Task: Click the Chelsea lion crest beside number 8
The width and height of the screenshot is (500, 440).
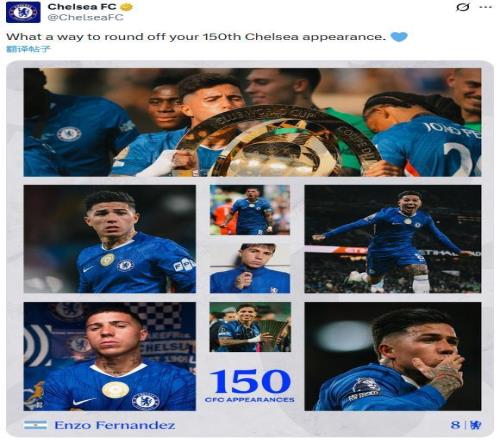Action: pyautogui.click(x=475, y=425)
